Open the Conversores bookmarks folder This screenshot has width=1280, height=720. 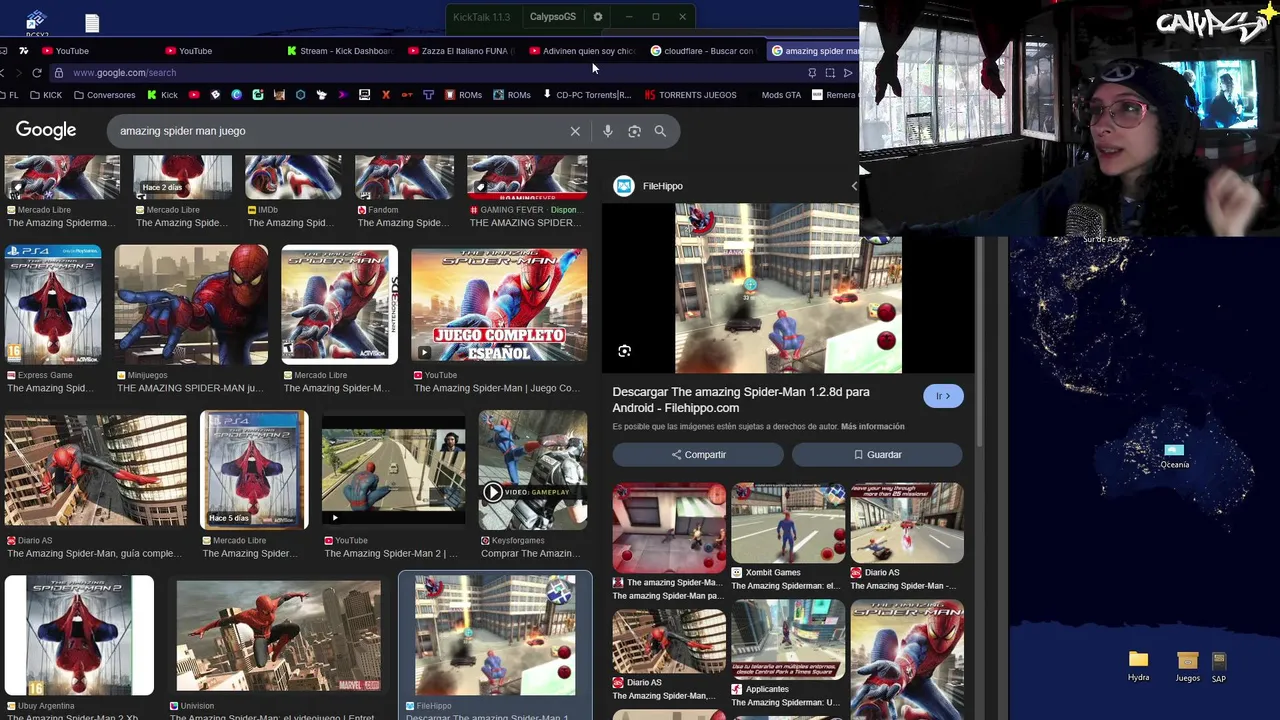(x=104, y=95)
